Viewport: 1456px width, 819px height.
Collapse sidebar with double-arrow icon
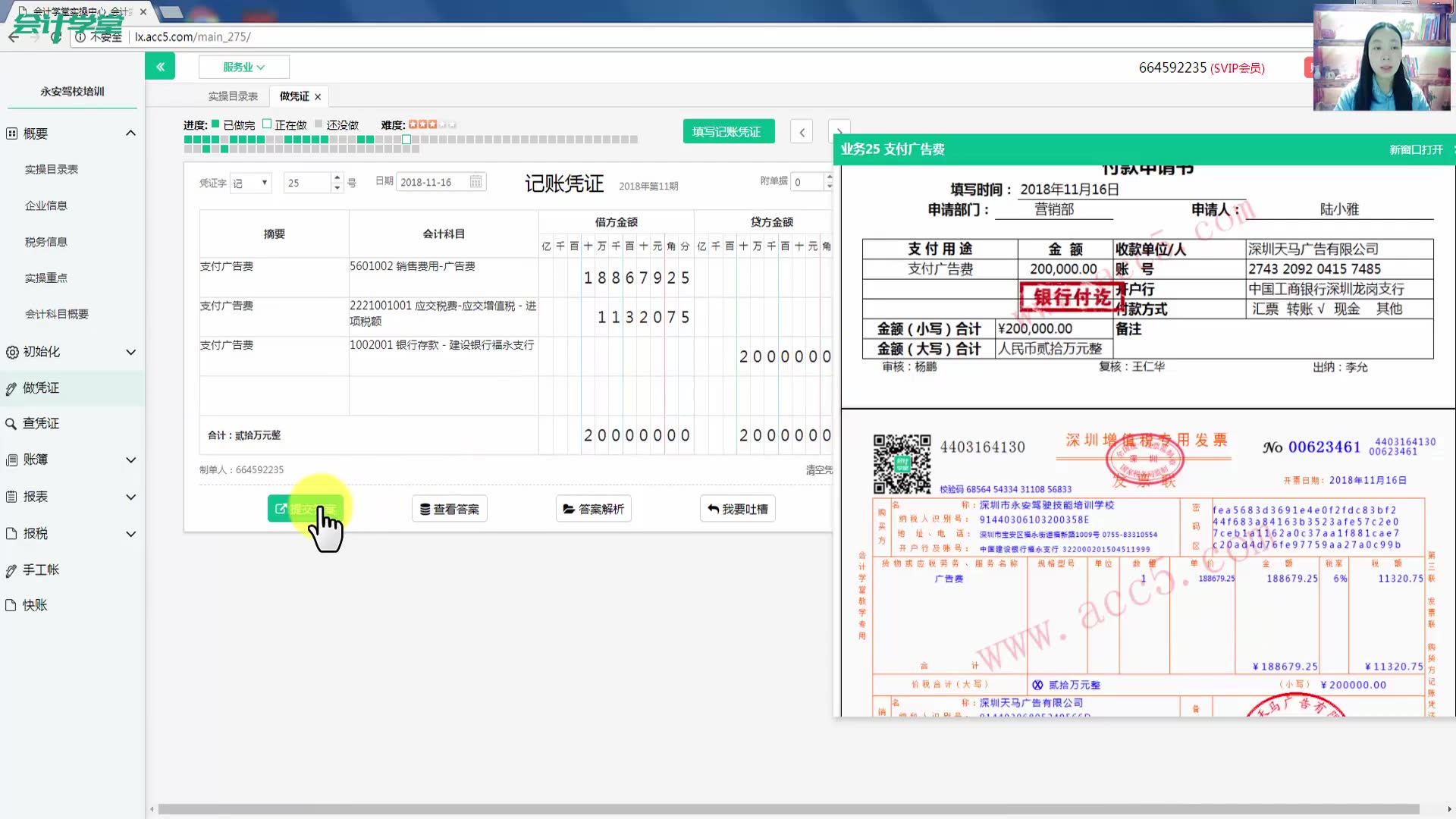coord(160,67)
